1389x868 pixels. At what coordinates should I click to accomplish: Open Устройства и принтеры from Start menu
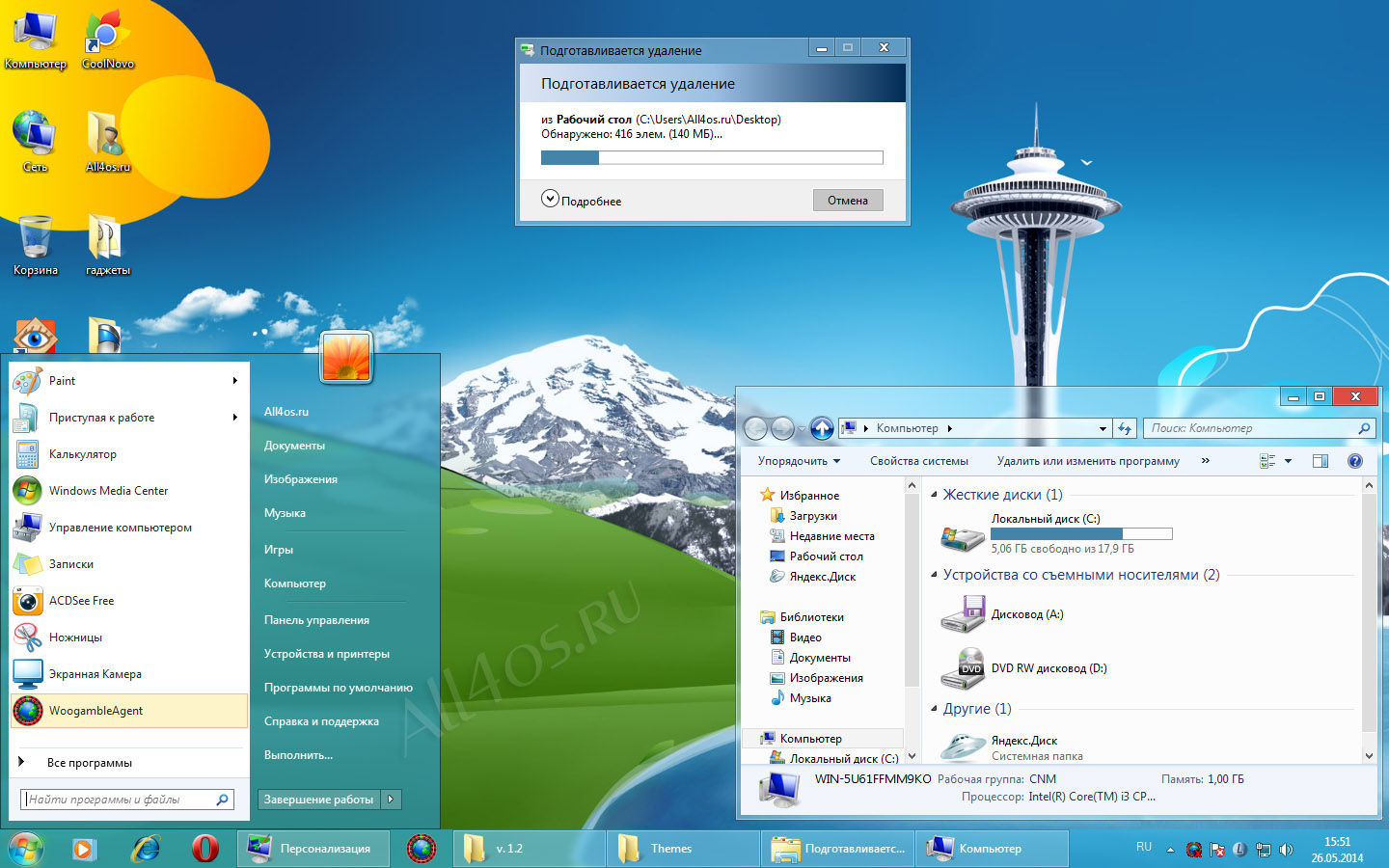[327, 654]
